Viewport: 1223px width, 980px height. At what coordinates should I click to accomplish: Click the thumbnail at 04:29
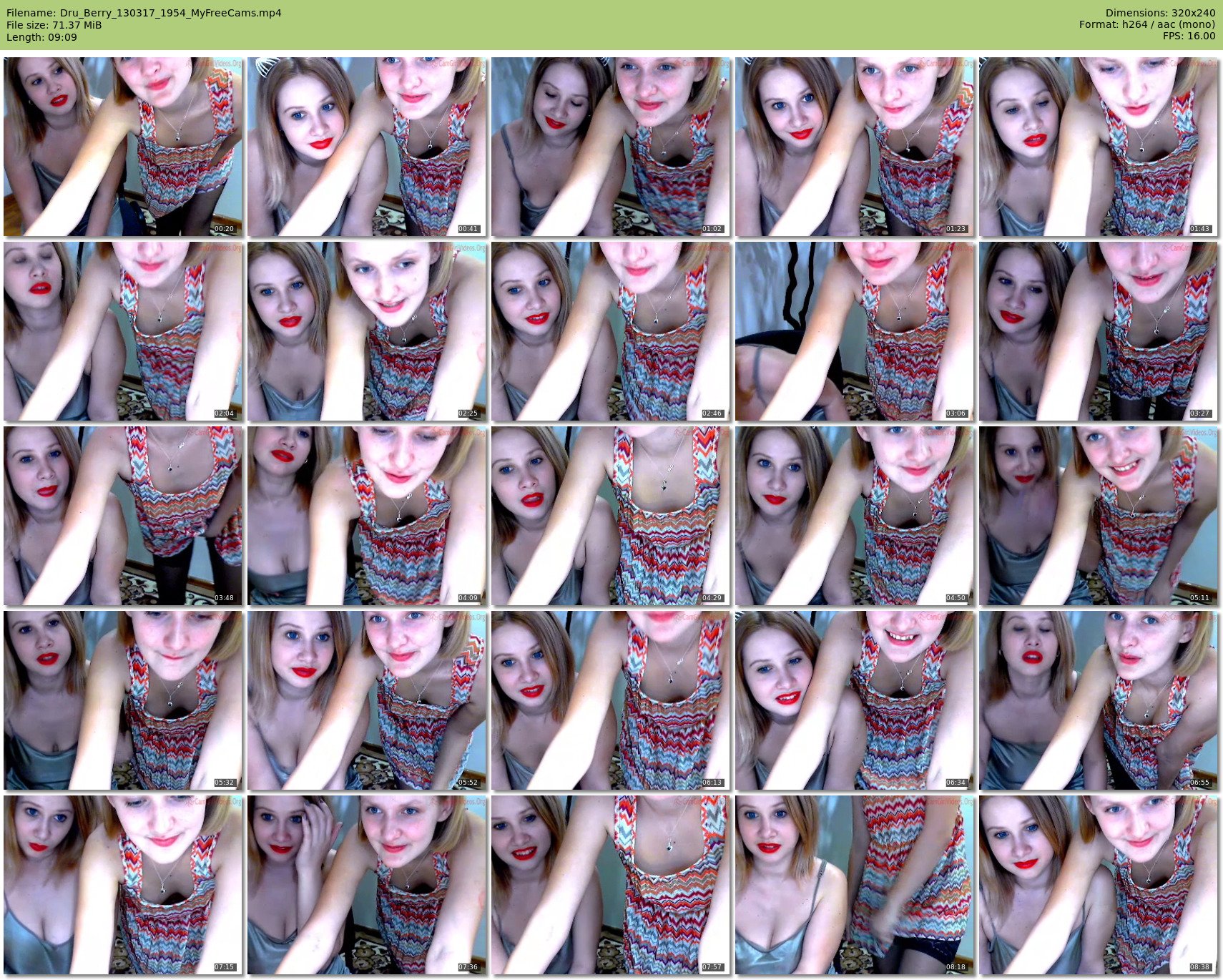(610, 516)
